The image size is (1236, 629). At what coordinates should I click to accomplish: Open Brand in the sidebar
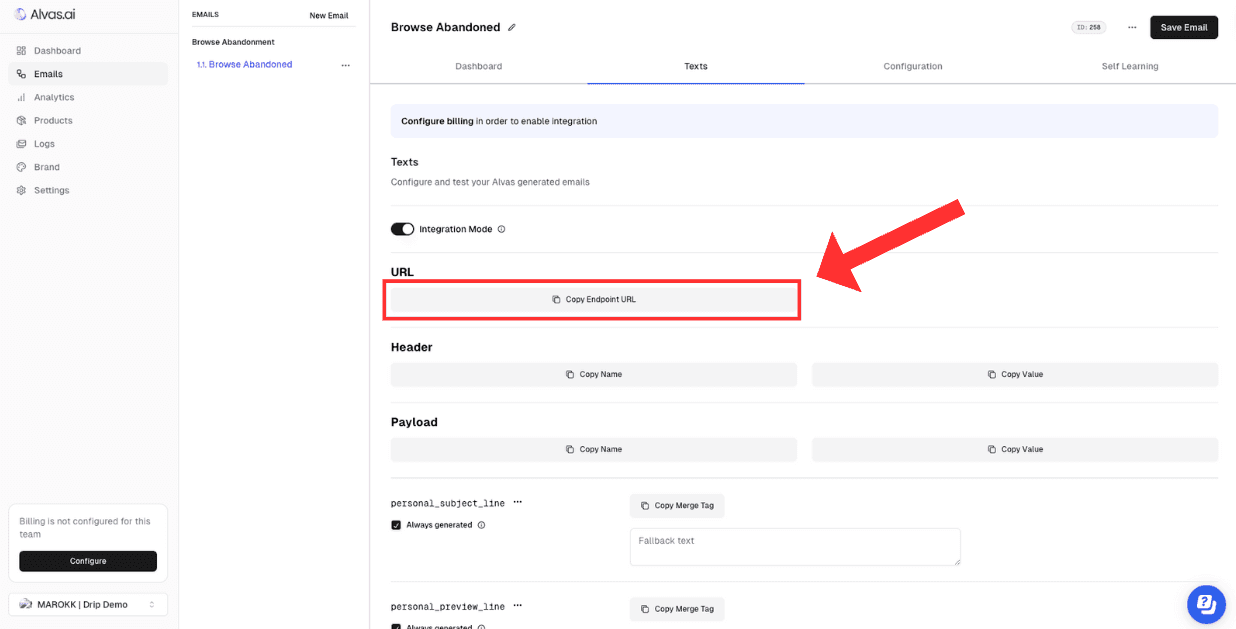pos(88,167)
